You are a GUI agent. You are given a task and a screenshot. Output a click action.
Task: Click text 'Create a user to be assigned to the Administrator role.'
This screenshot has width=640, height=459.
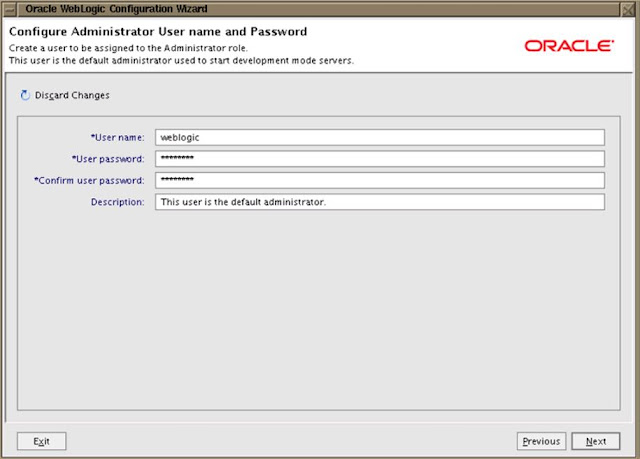click(128, 48)
